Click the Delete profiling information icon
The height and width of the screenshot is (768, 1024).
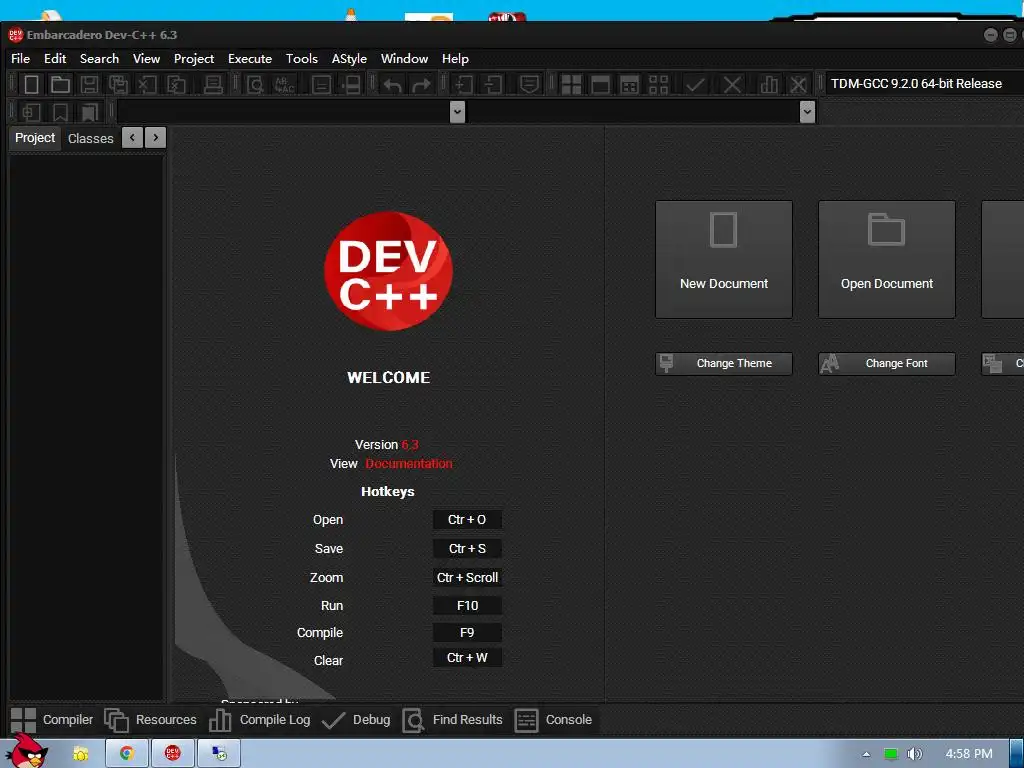[x=798, y=84]
